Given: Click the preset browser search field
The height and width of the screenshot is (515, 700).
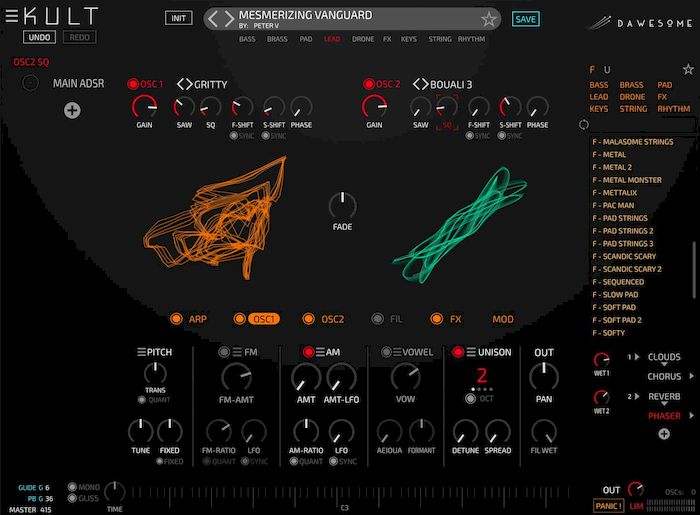Looking at the screenshot, I should click(643, 125).
